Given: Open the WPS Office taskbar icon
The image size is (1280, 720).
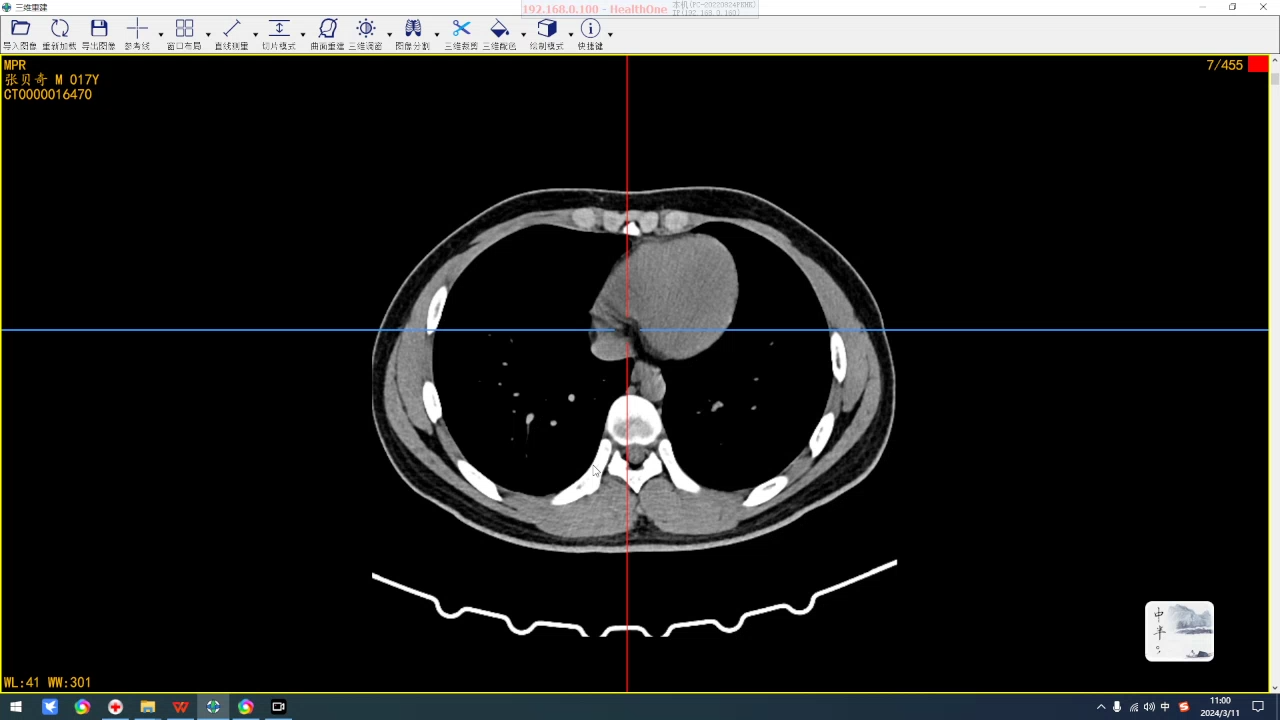Looking at the screenshot, I should click(x=181, y=707).
